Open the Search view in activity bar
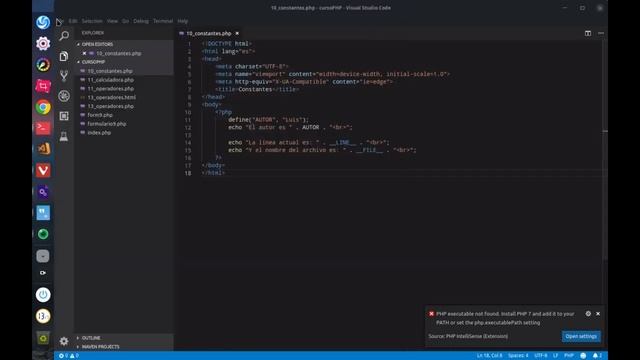The width and height of the screenshot is (640, 360). coord(64,36)
